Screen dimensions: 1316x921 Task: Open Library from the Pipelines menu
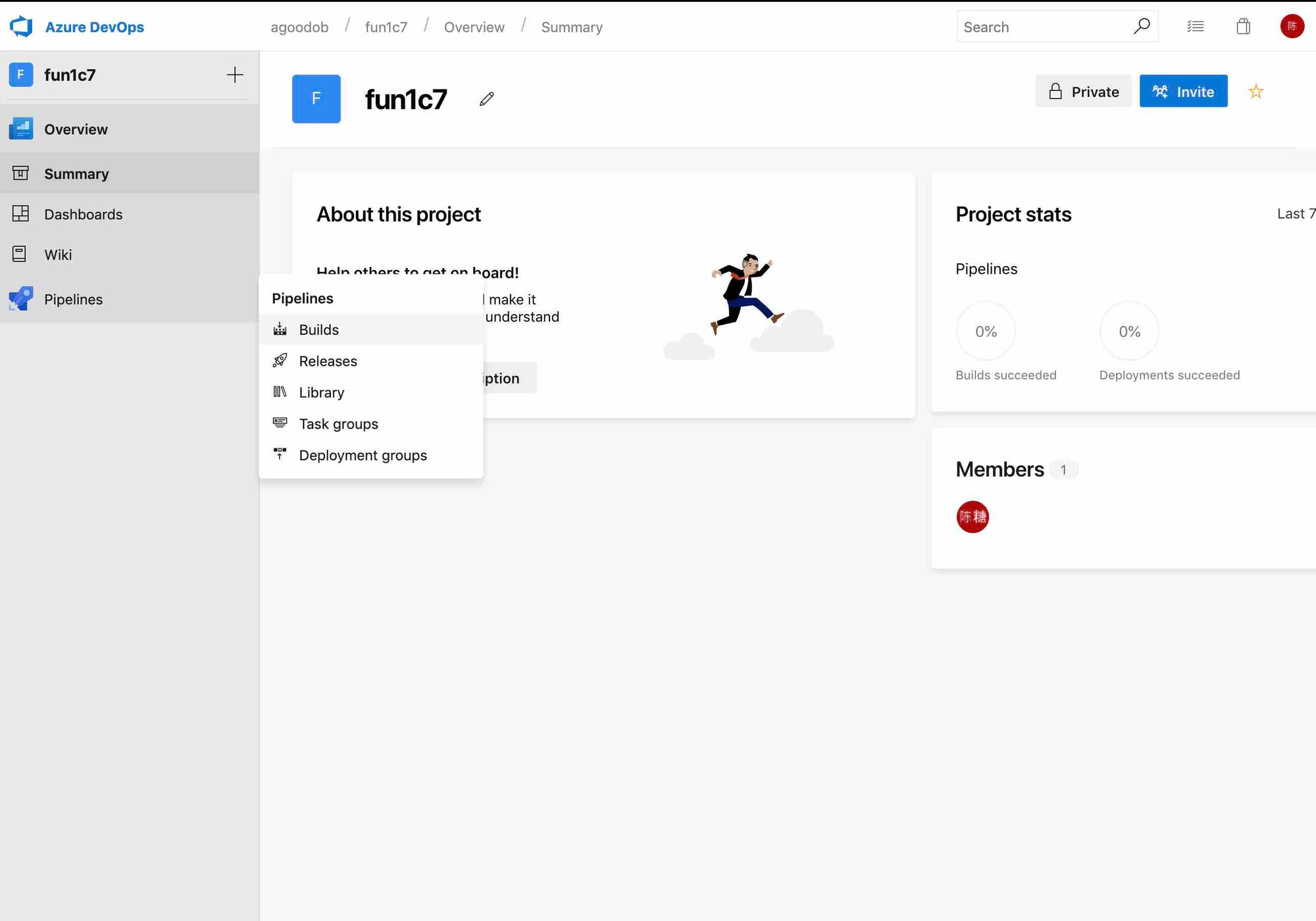(321, 392)
